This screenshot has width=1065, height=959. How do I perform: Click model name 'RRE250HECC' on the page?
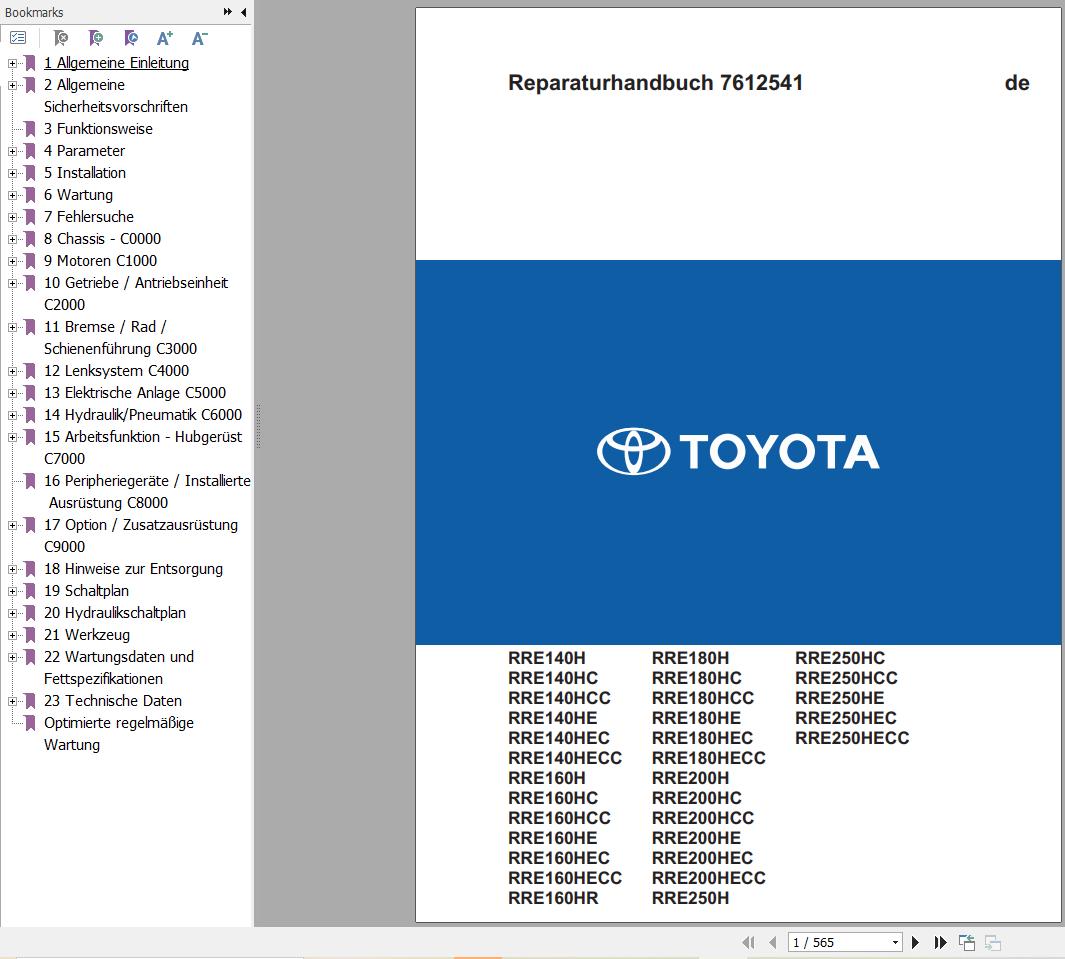tap(852, 738)
